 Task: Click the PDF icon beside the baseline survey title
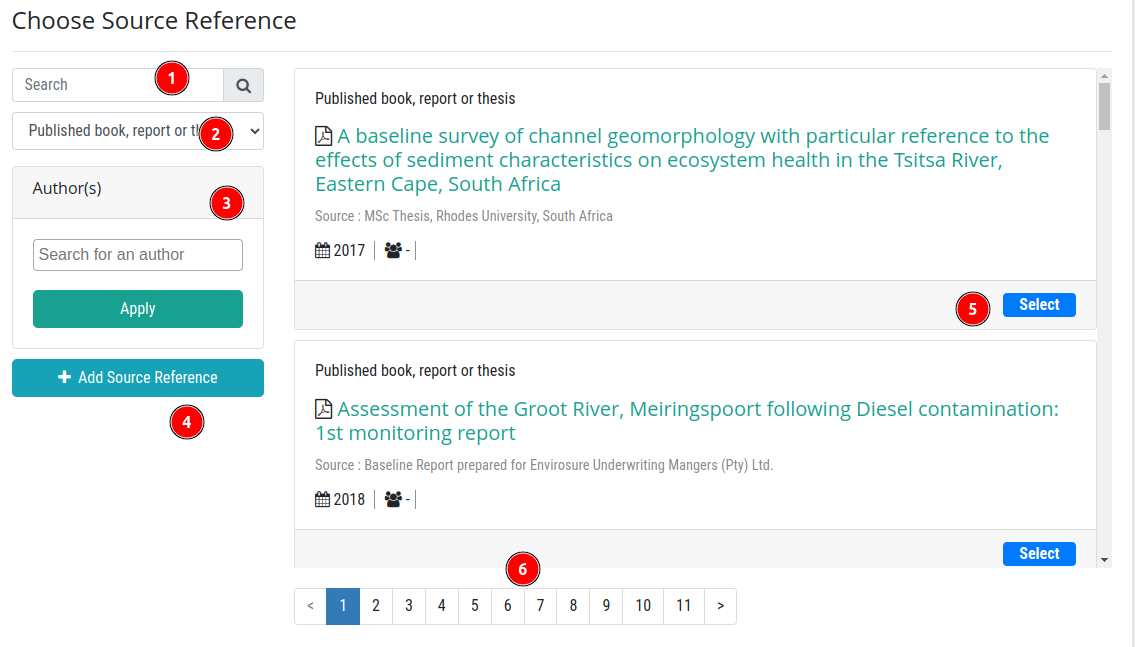pos(324,136)
